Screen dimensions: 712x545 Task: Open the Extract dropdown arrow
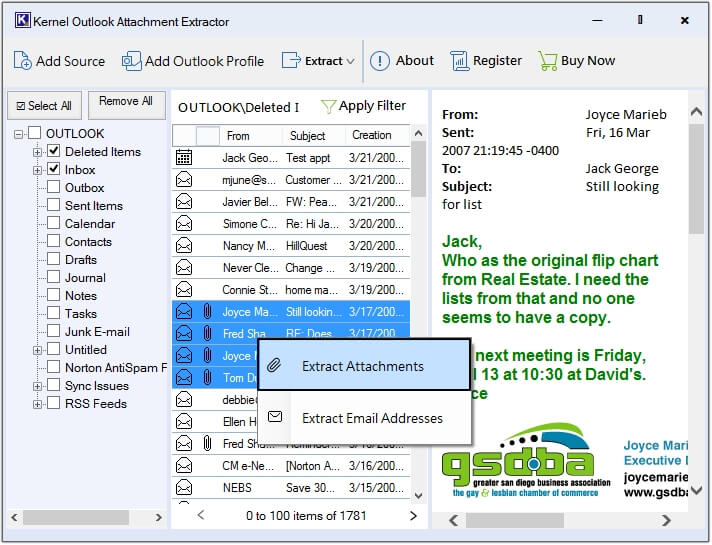350,61
